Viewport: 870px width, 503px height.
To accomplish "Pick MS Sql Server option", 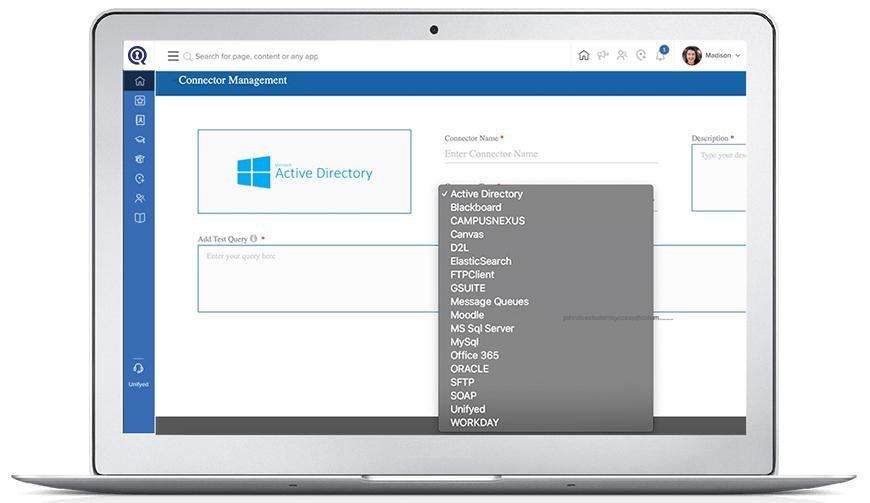I will (545, 328).
